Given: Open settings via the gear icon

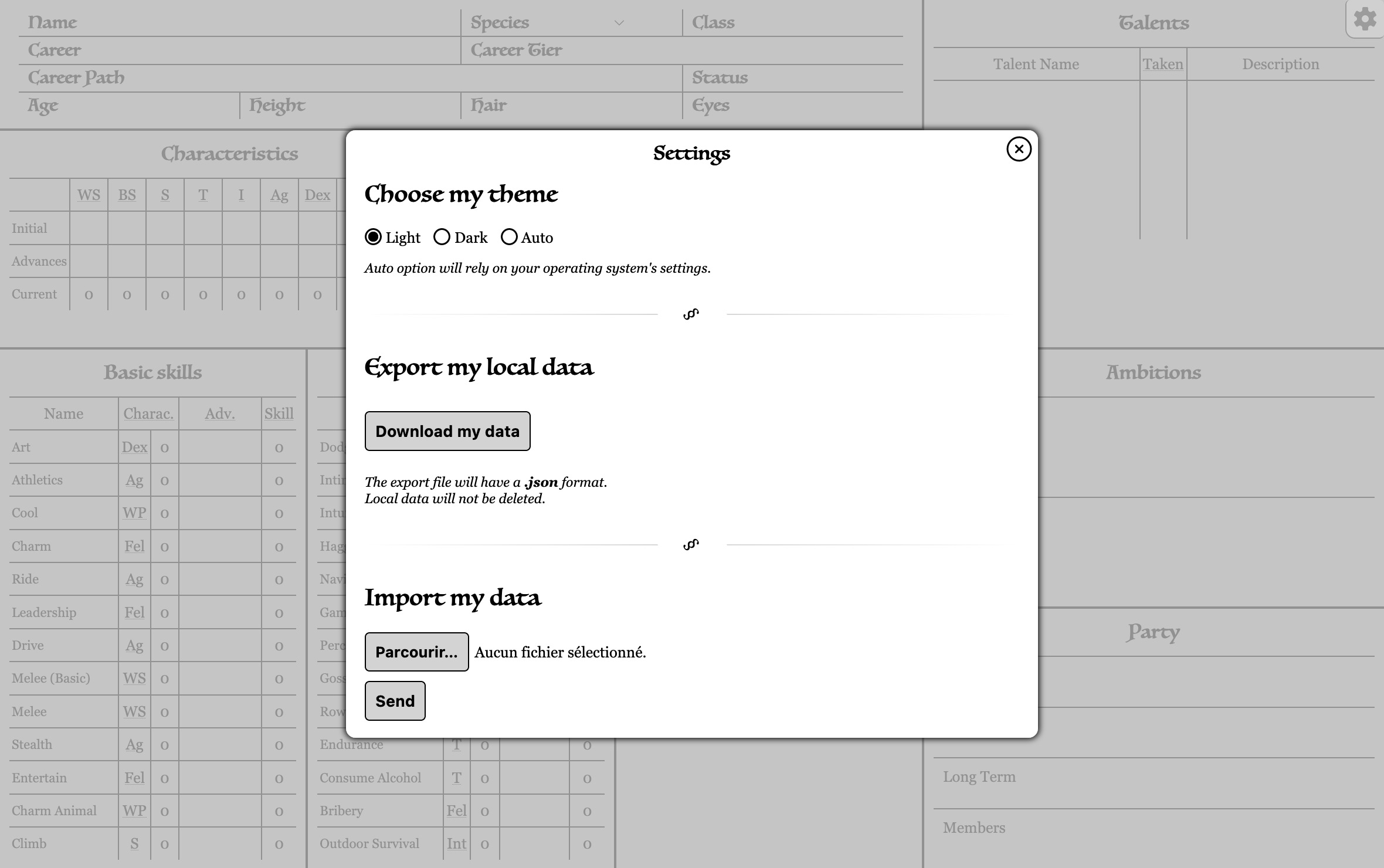Looking at the screenshot, I should pyautogui.click(x=1365, y=20).
